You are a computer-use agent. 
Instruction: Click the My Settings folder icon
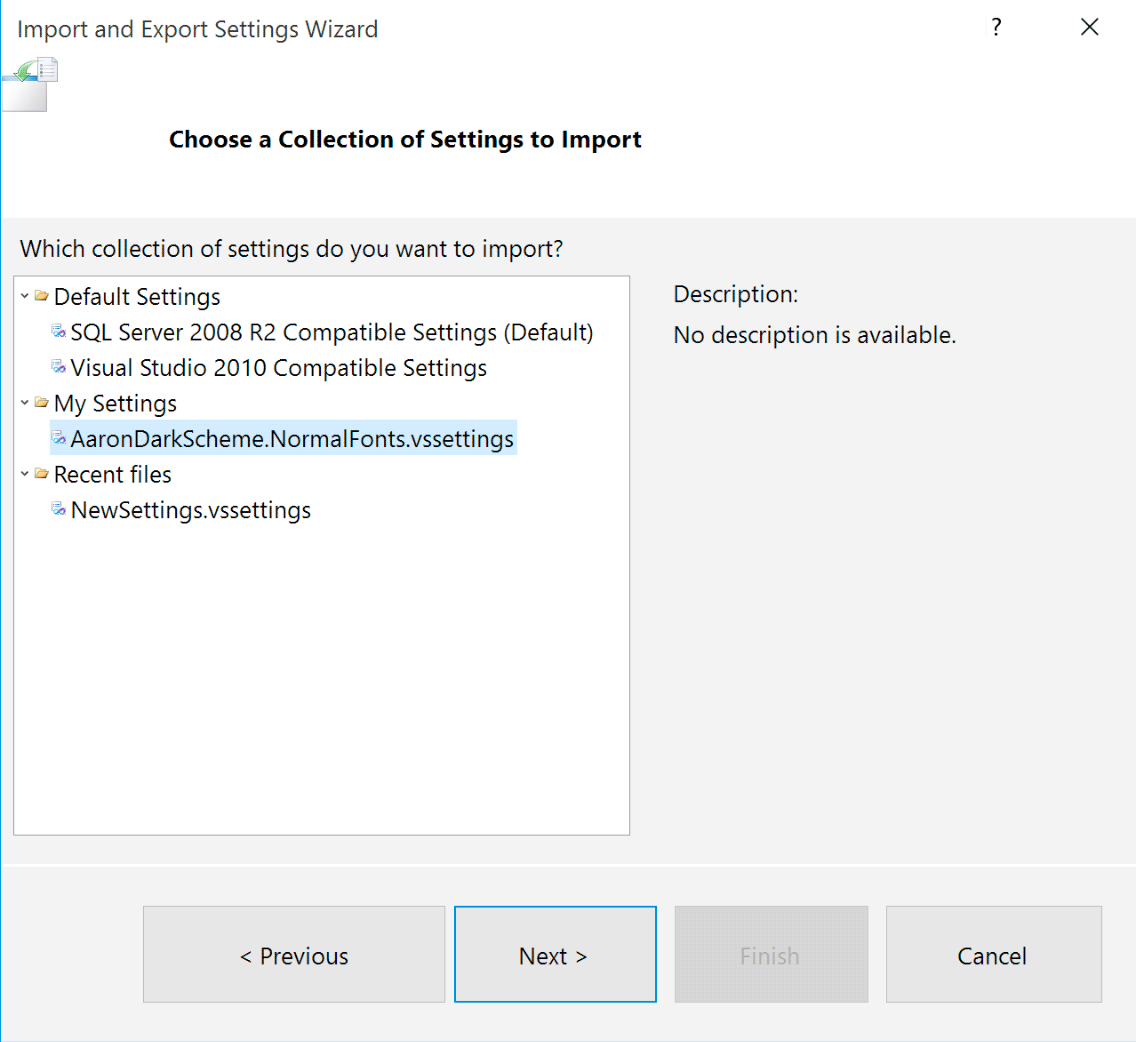(41, 404)
